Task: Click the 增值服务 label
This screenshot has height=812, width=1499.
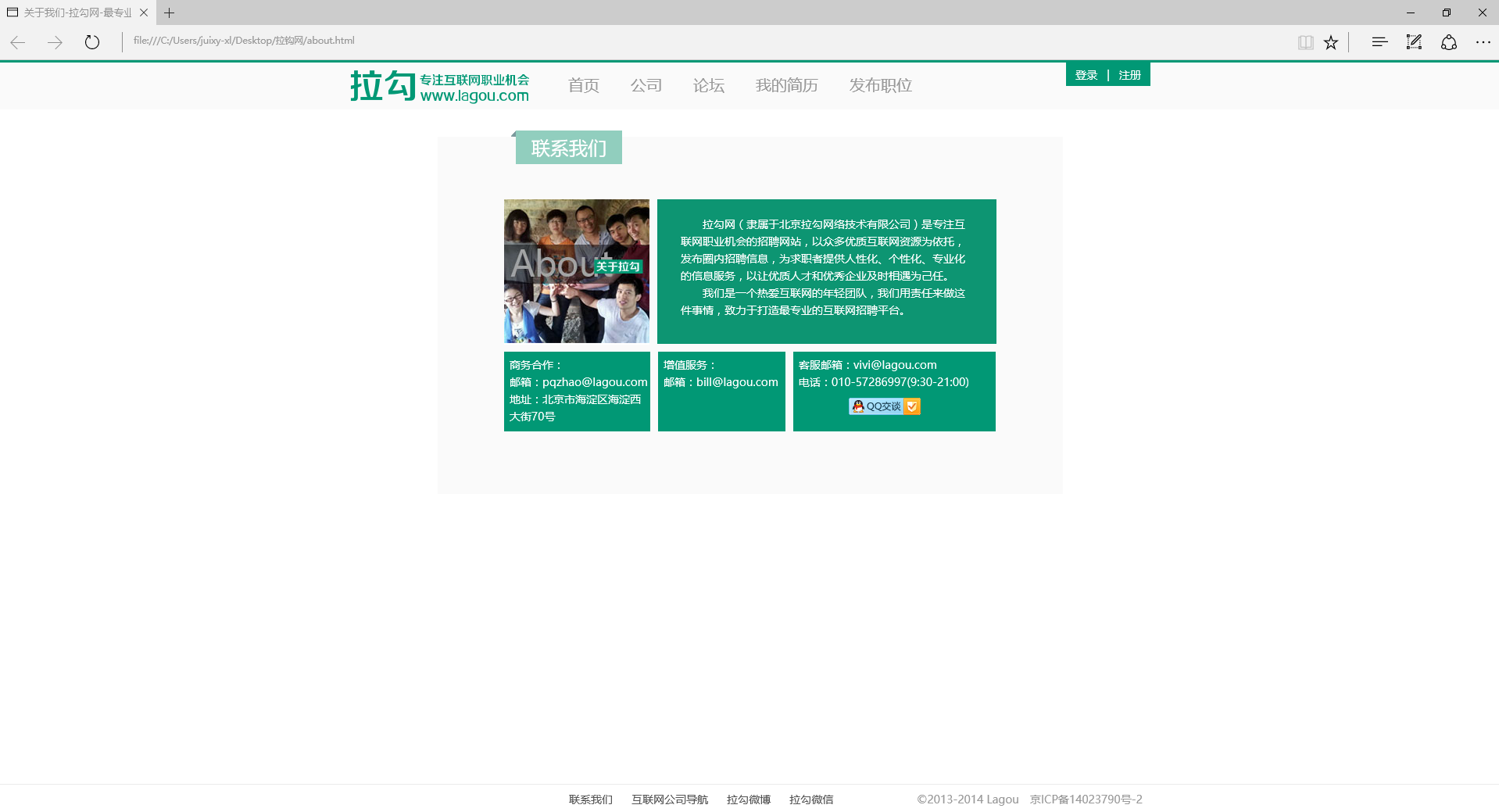Action: [x=689, y=365]
